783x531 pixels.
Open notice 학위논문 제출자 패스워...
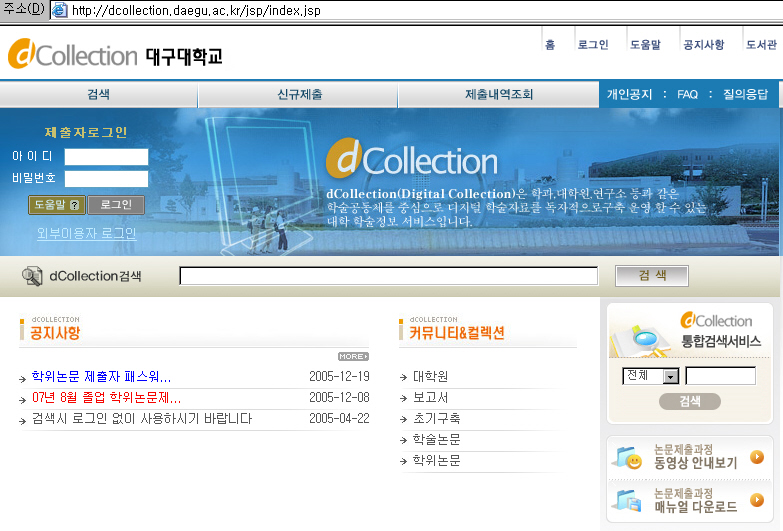[x=101, y=377]
